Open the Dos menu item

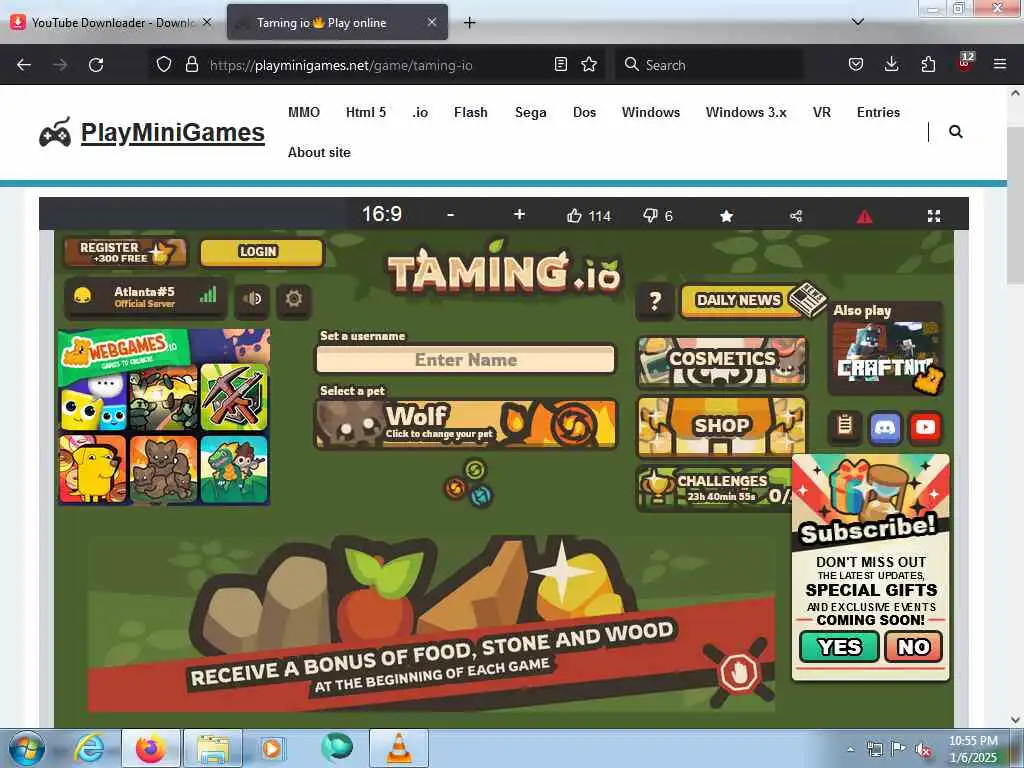pos(584,112)
